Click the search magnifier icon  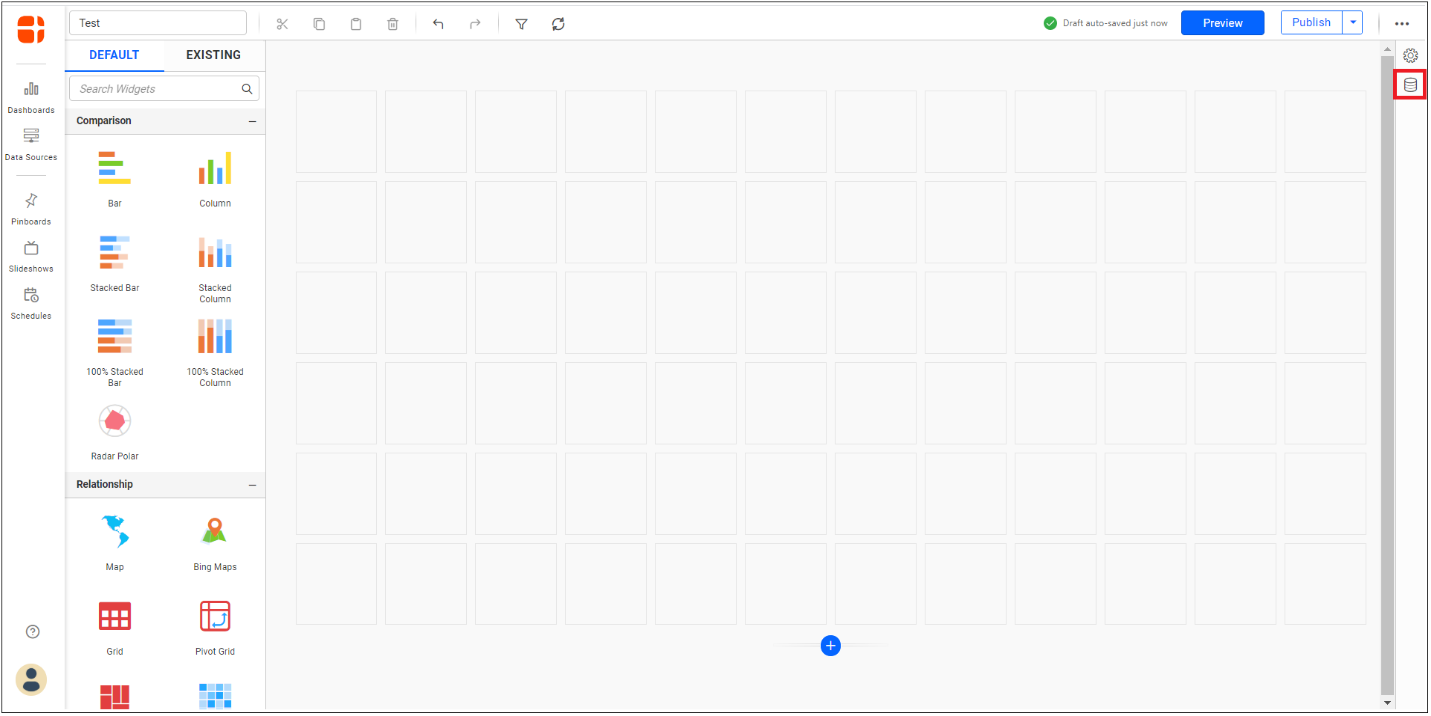[x=247, y=89]
